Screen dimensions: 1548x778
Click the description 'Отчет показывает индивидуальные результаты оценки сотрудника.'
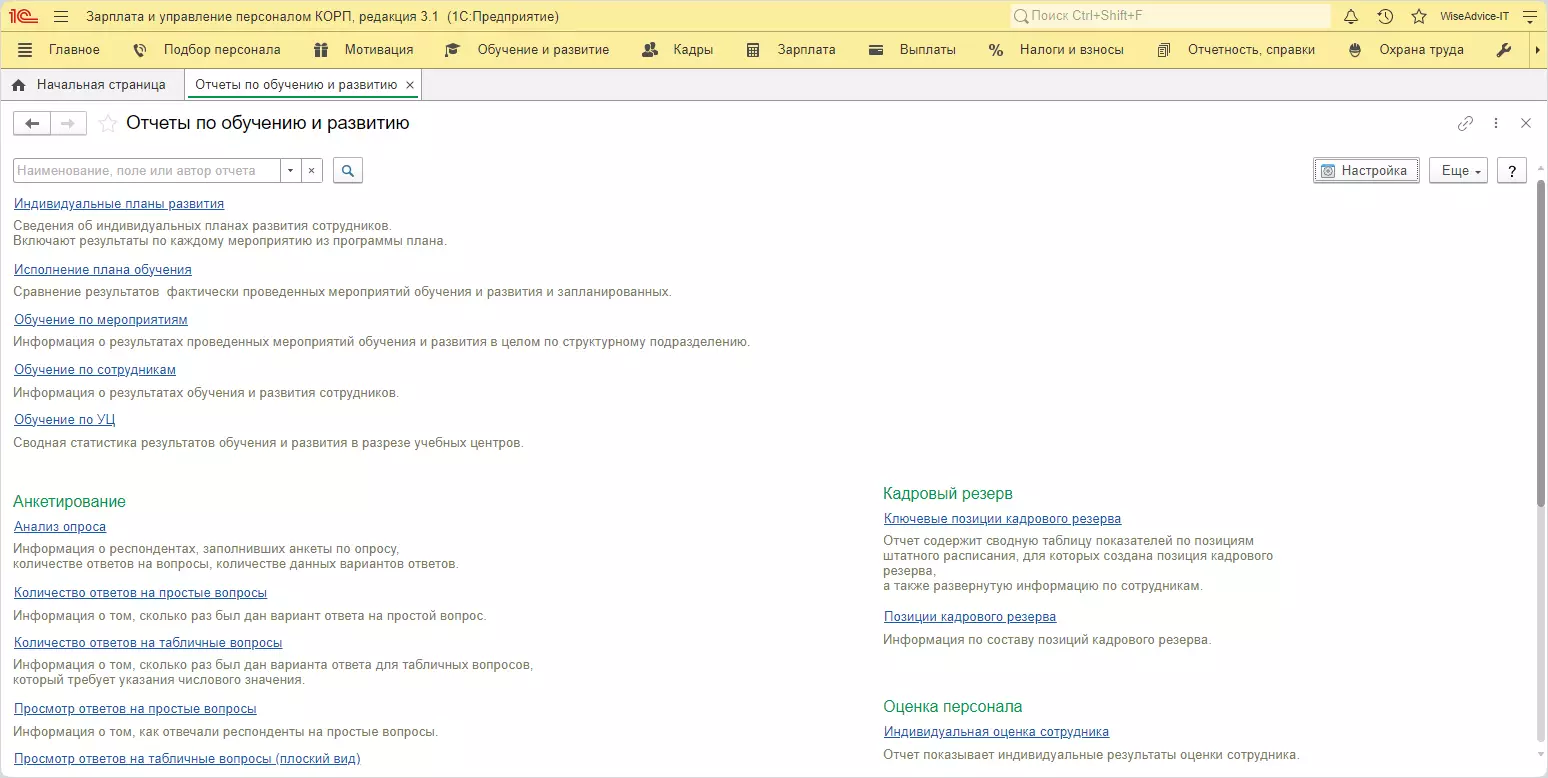pyautogui.click(x=1091, y=755)
